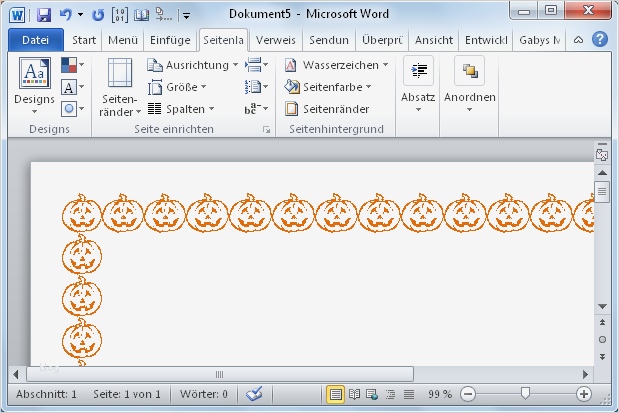The height and width of the screenshot is (413, 619).
Task: Click Wörter: 0 word count
Action: click(204, 394)
